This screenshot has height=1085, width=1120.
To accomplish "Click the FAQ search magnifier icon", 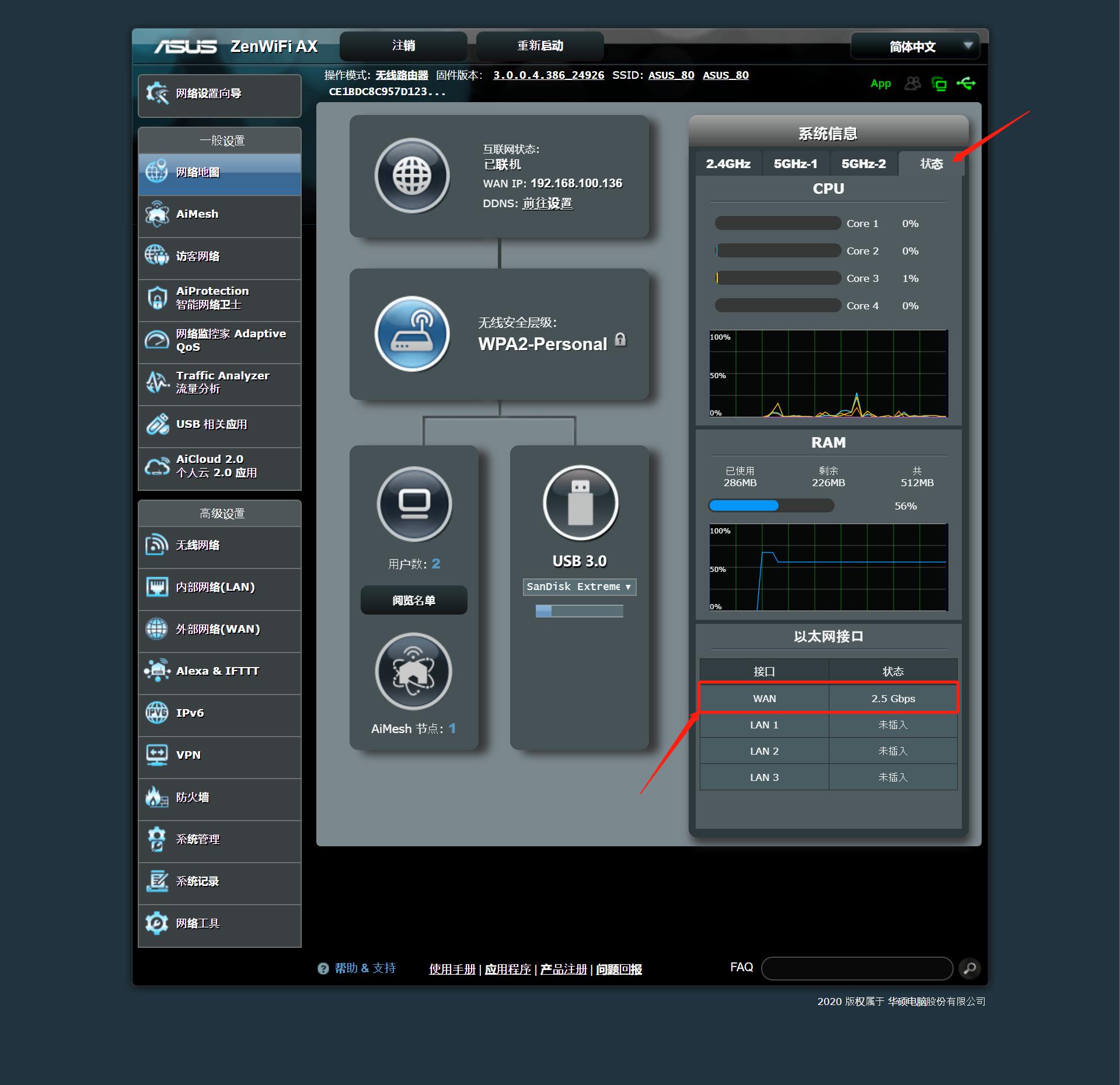I will (x=969, y=968).
